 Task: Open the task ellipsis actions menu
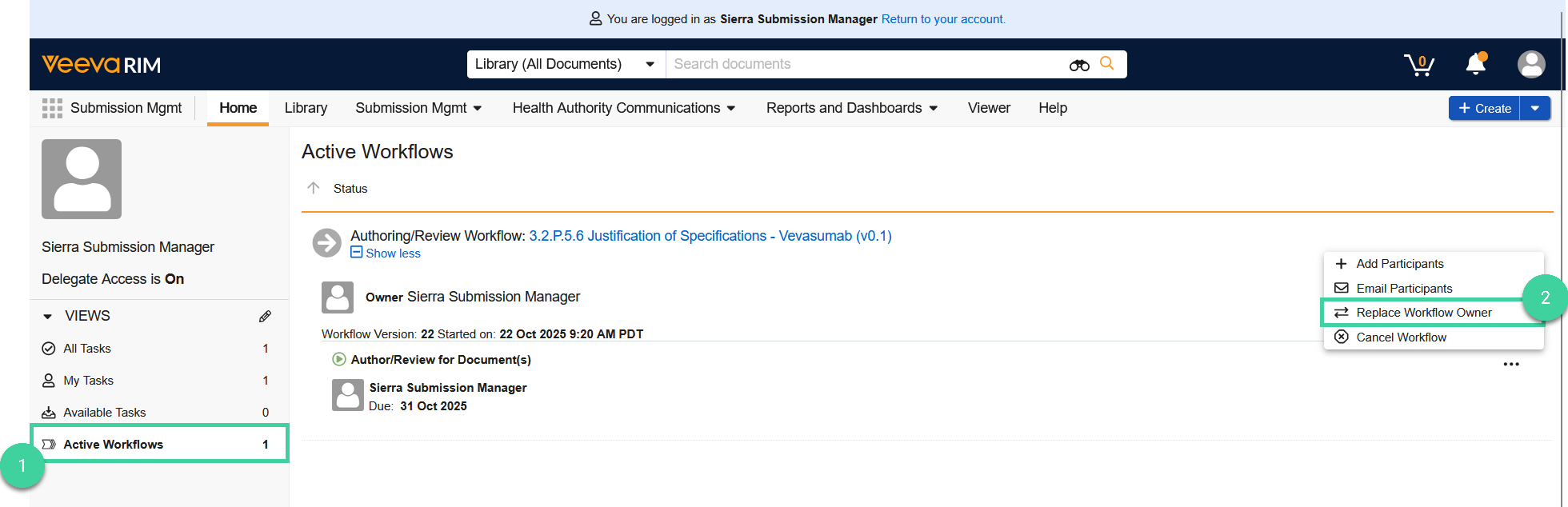(1511, 365)
